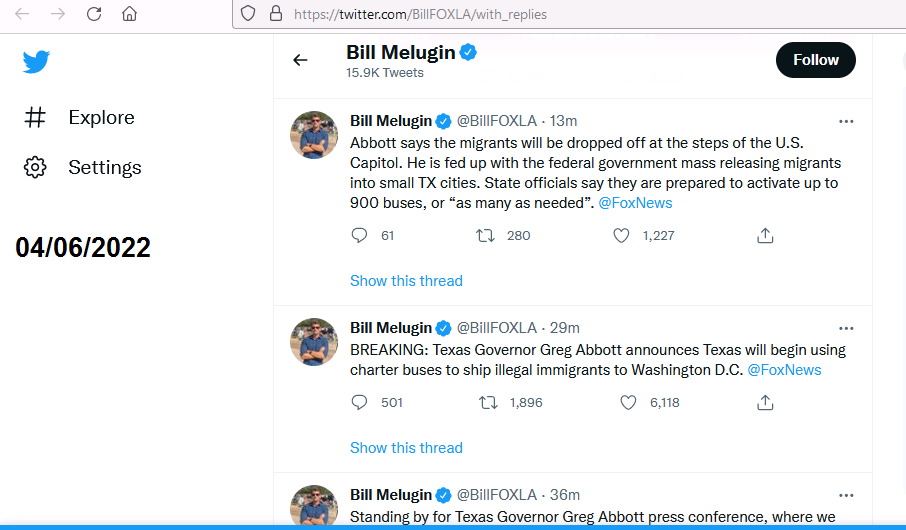Open the Explore page
The width and height of the screenshot is (906, 530).
[x=101, y=118]
